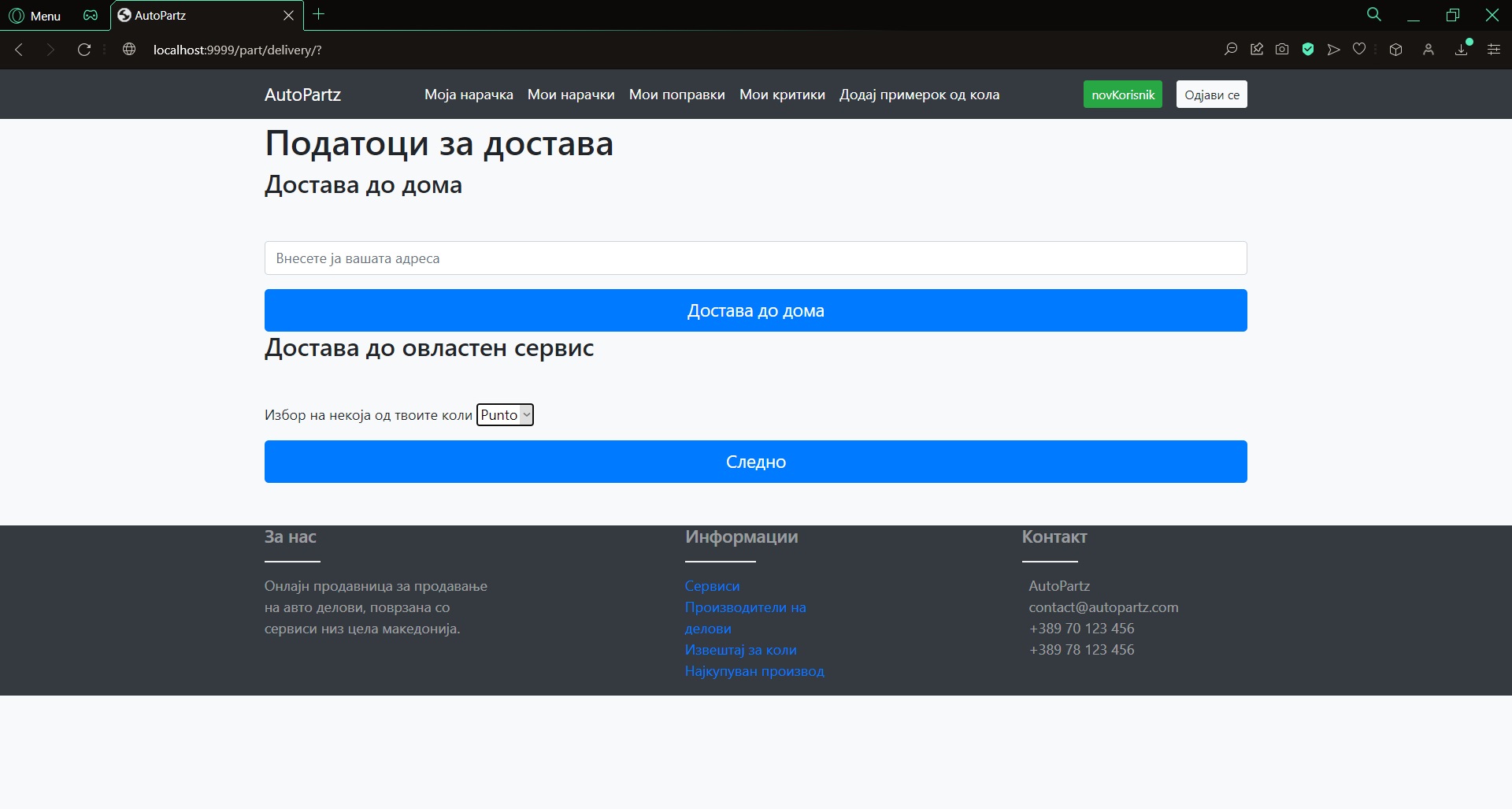Open the heart bookmark icon
1512x809 pixels.
[1359, 50]
